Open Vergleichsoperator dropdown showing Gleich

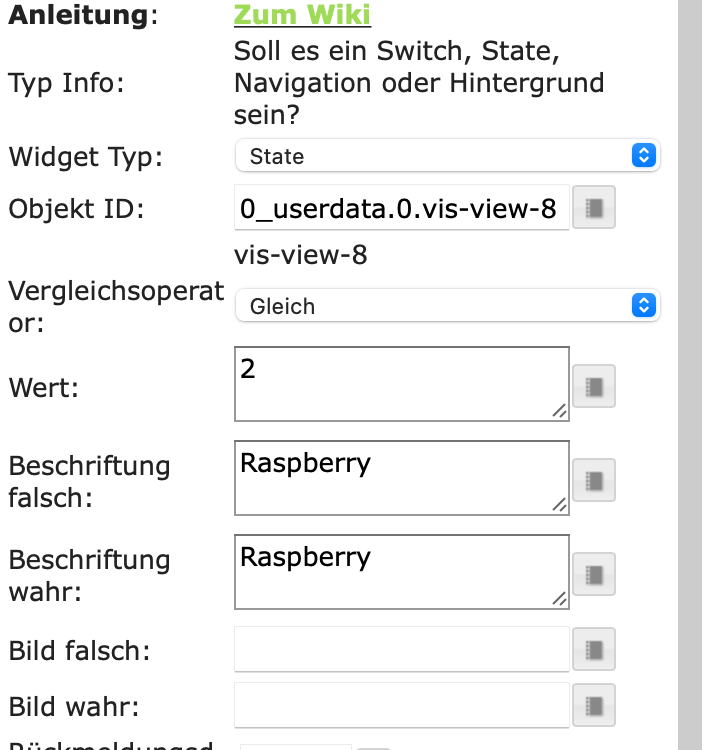point(447,305)
